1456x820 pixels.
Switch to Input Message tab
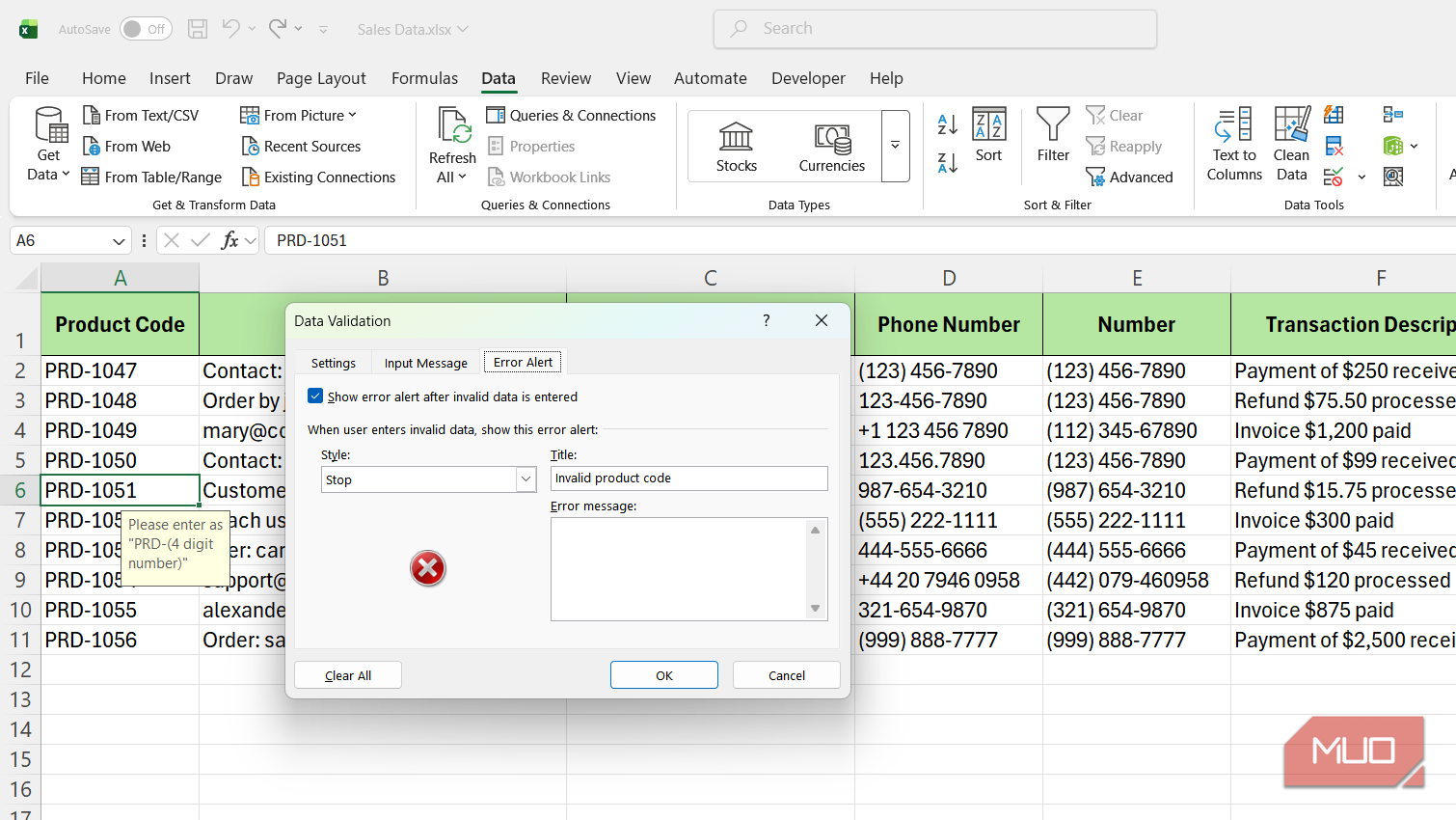[x=426, y=363]
